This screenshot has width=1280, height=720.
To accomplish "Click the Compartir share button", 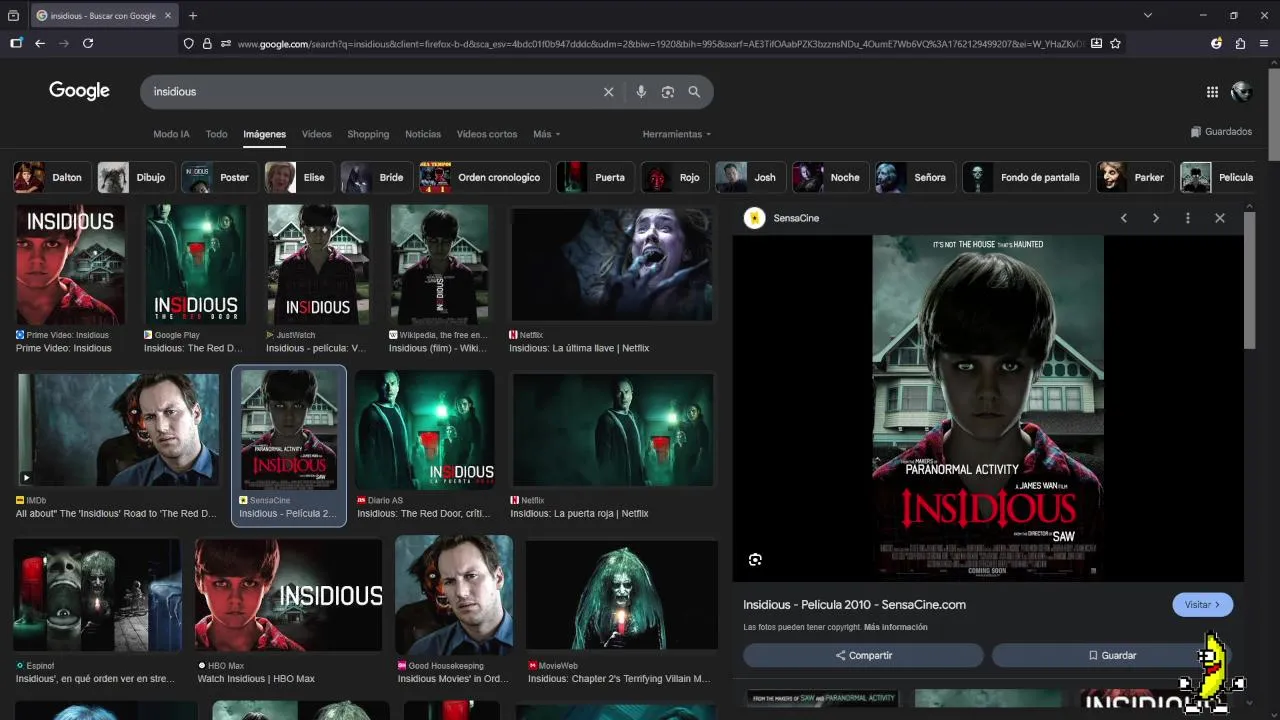I will tap(863, 655).
